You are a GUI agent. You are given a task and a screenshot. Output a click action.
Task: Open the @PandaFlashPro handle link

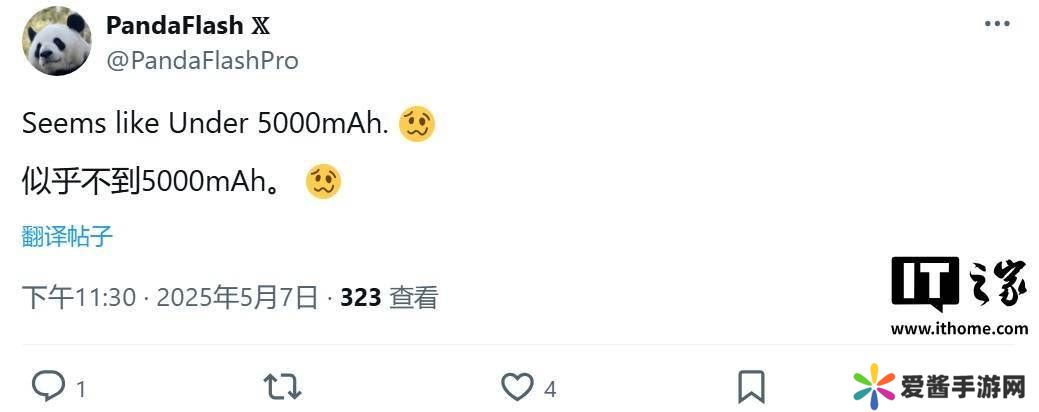click(x=202, y=60)
